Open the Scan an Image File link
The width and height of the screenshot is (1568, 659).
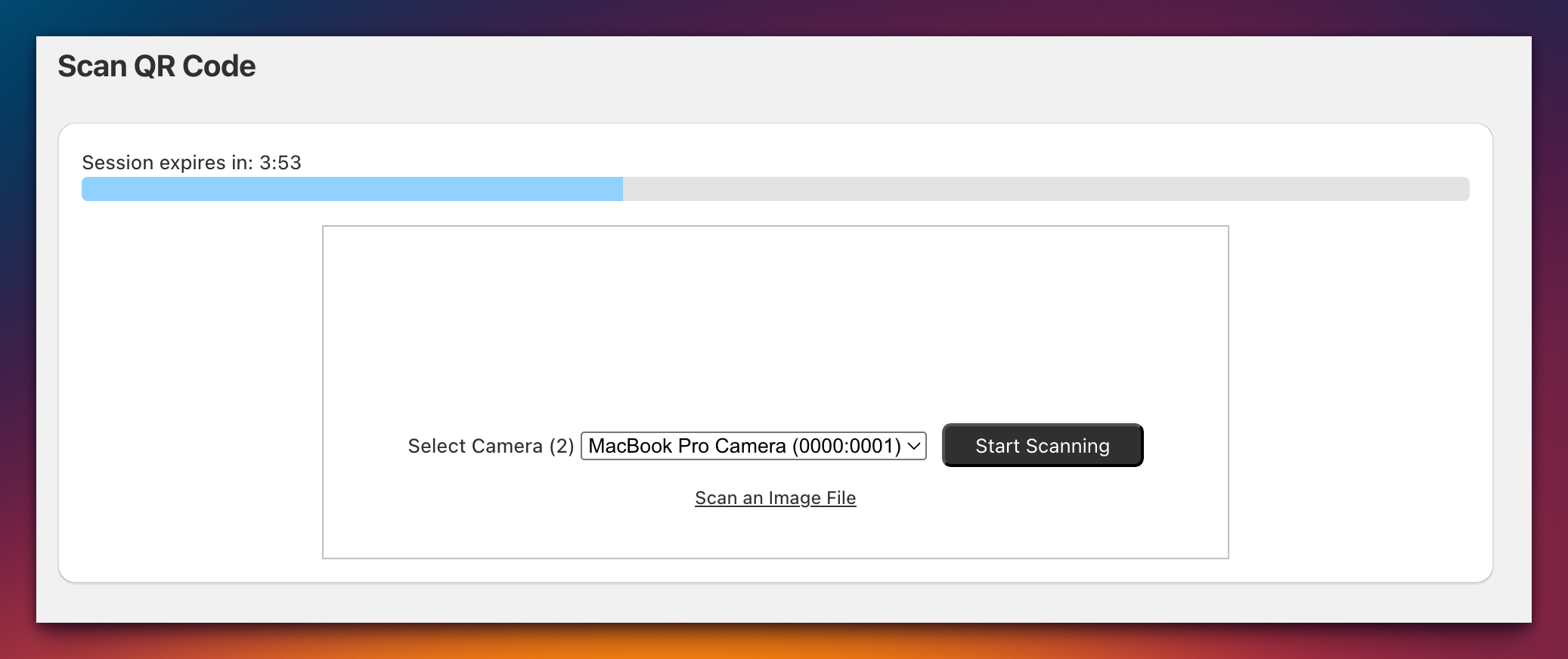coord(775,498)
